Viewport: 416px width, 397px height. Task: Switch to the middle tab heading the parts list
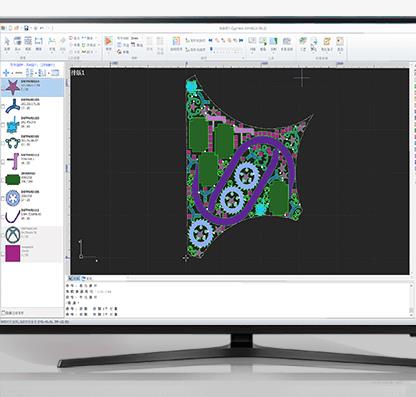32,65
